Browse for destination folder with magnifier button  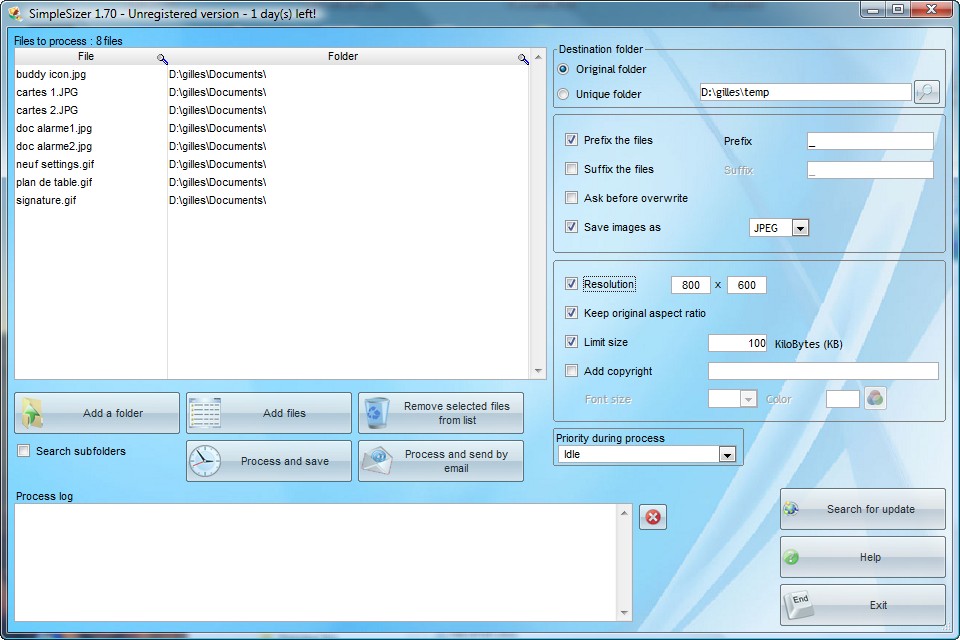tap(927, 92)
